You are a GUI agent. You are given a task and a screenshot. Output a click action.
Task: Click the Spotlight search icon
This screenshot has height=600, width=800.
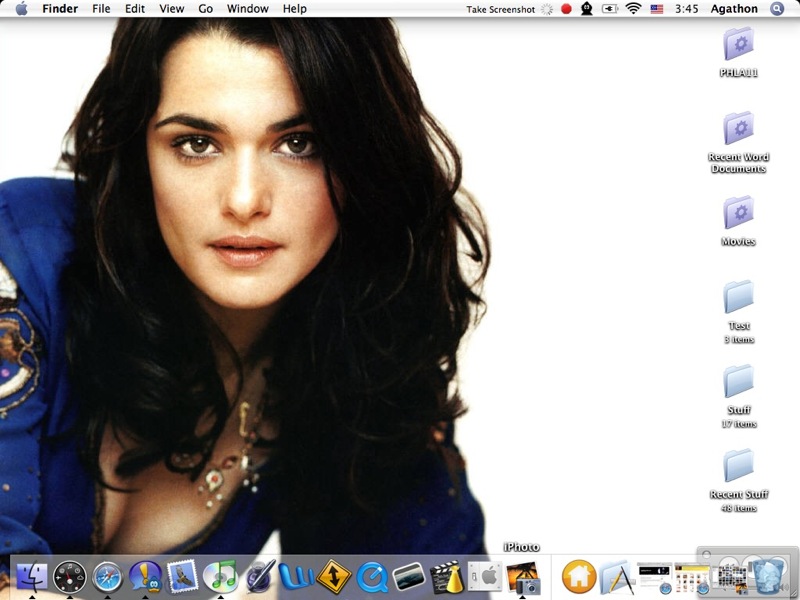pyautogui.click(x=777, y=9)
